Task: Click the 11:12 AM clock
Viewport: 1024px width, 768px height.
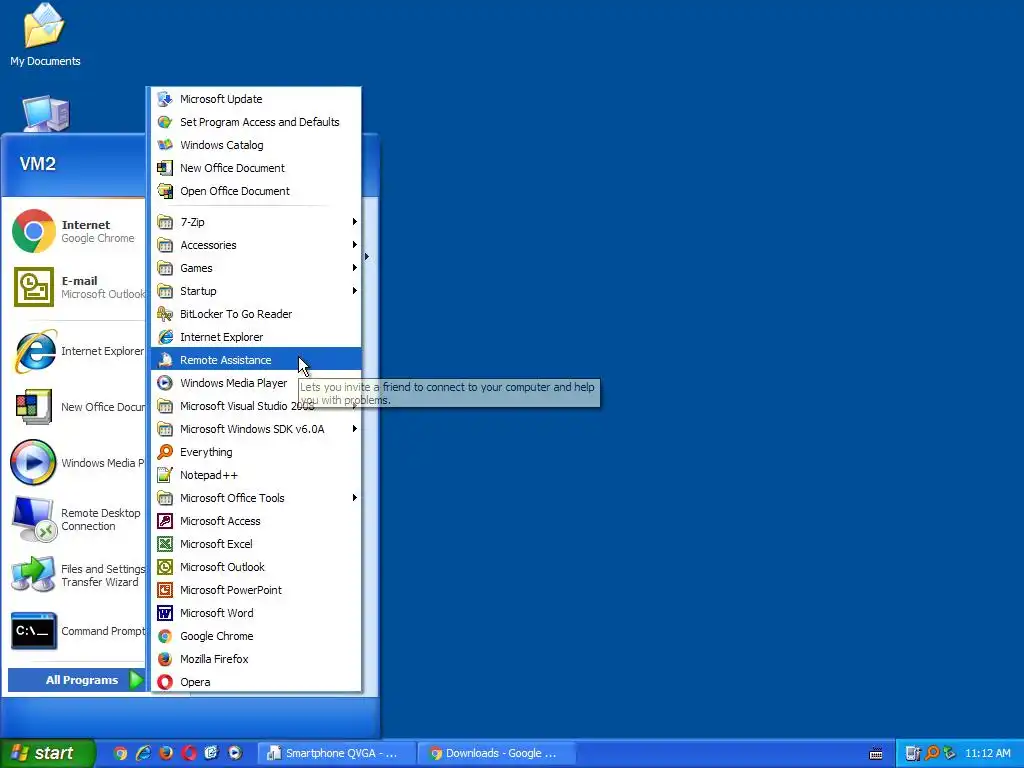Action: 987,753
